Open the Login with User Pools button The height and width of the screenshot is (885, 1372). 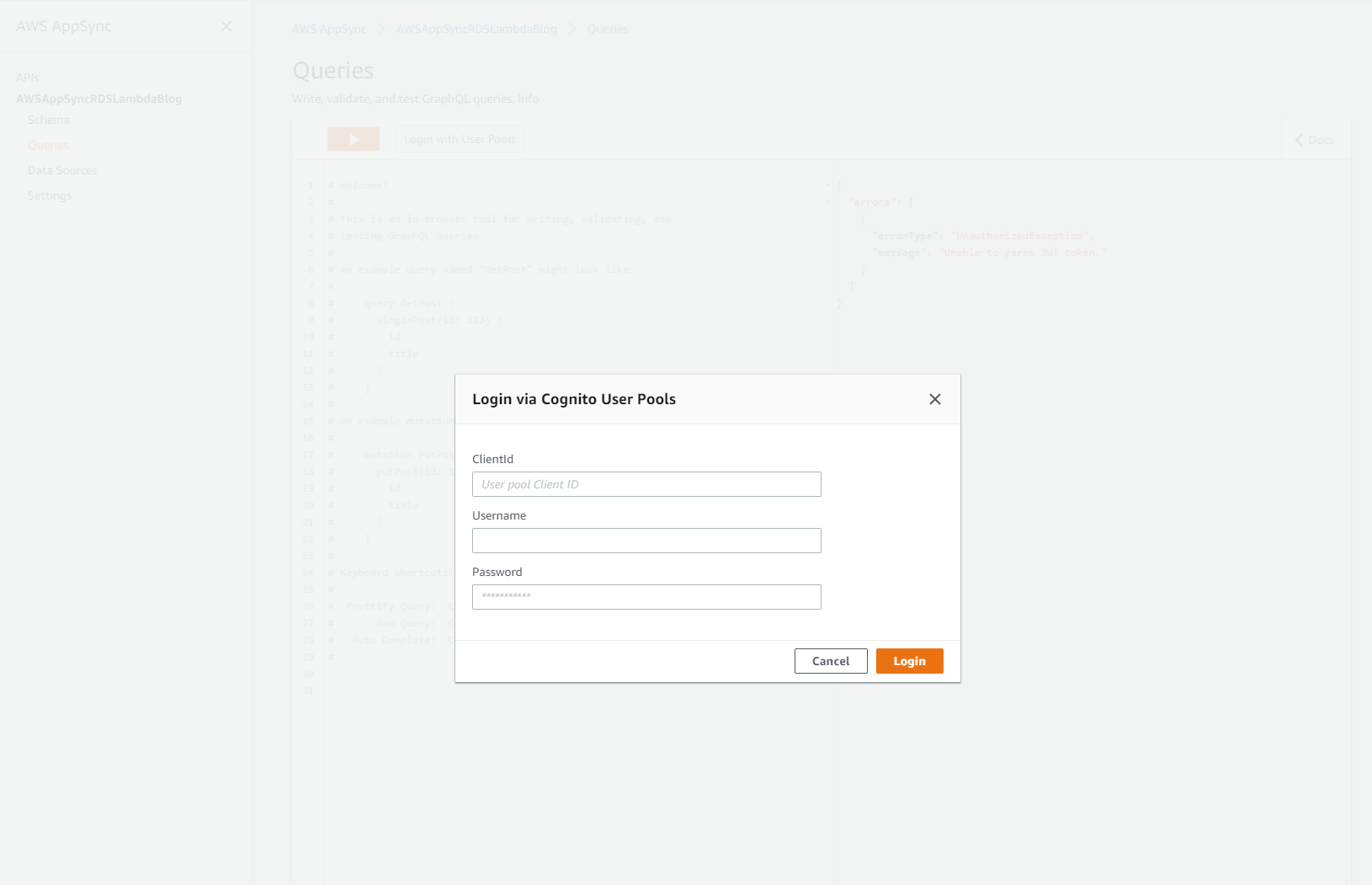tap(460, 140)
